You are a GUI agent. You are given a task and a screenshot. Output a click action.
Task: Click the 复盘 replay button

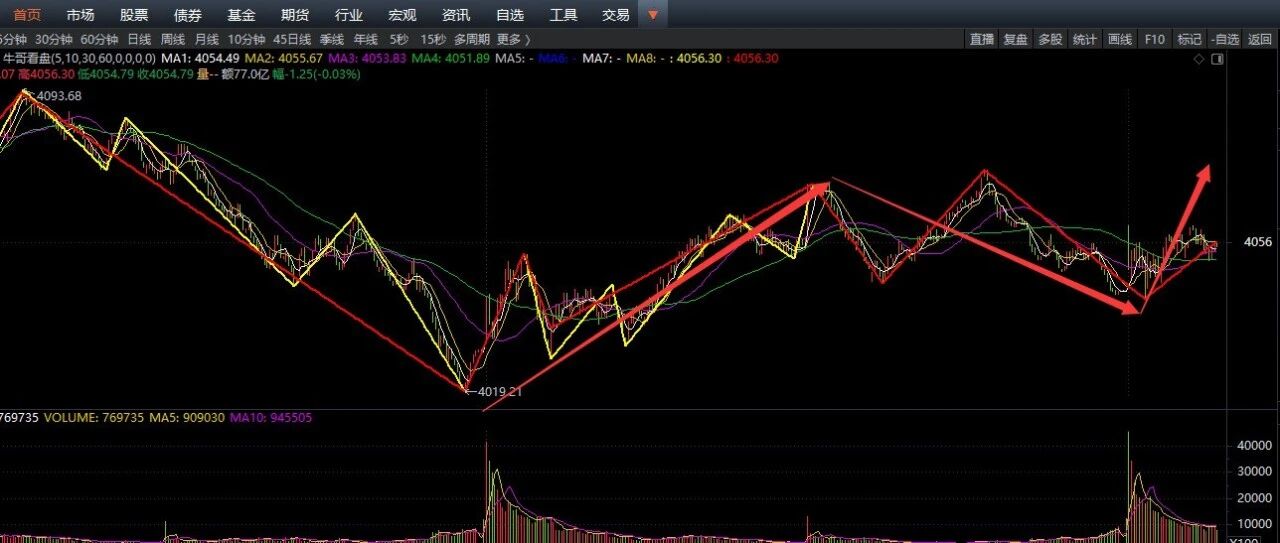1016,39
